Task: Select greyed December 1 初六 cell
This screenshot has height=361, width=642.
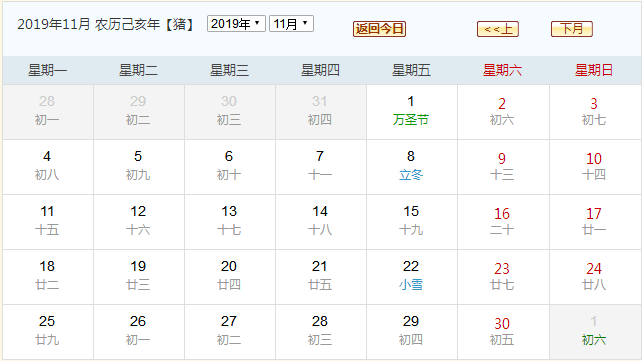Action: coord(594,332)
